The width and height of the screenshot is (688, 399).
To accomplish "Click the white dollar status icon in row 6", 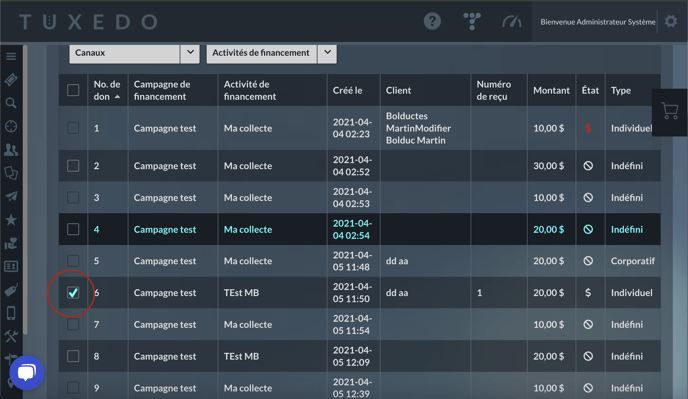I will coord(588,292).
